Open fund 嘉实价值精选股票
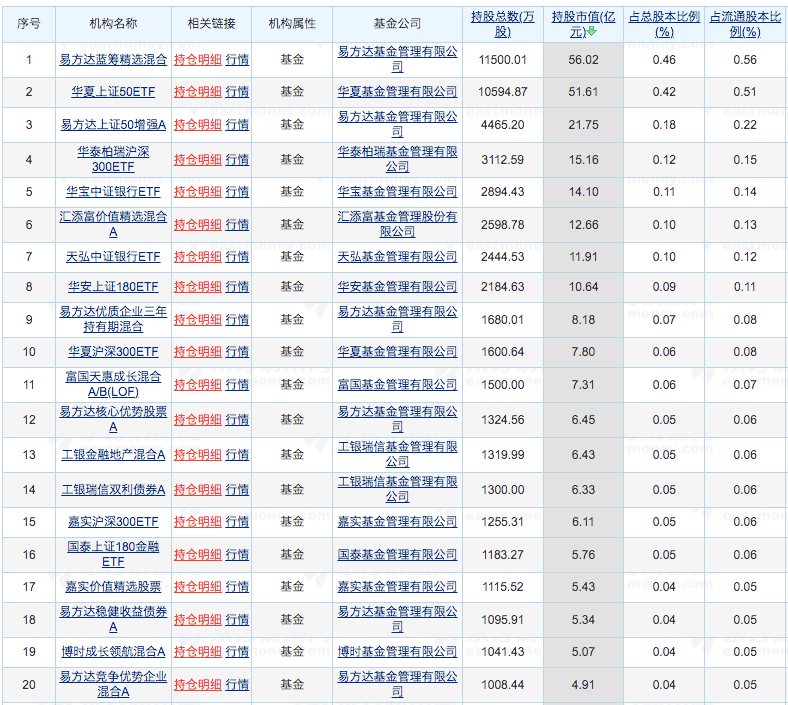The height and width of the screenshot is (705, 788). (x=113, y=587)
